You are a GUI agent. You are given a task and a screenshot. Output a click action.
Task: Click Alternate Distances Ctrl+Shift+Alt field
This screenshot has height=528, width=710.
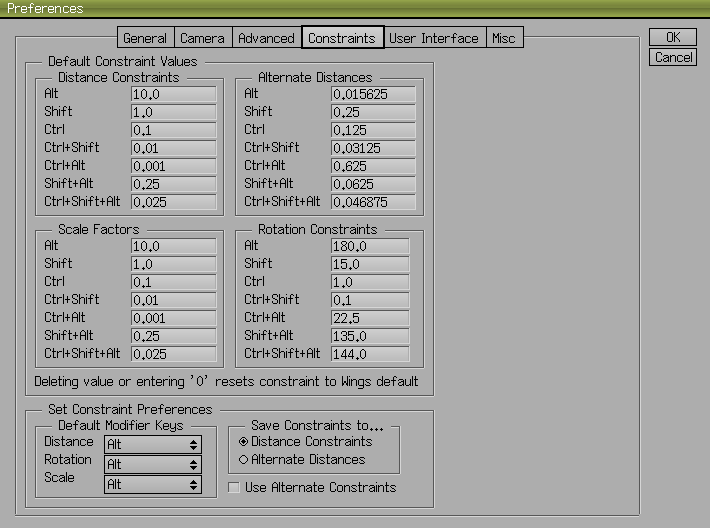tap(373, 202)
